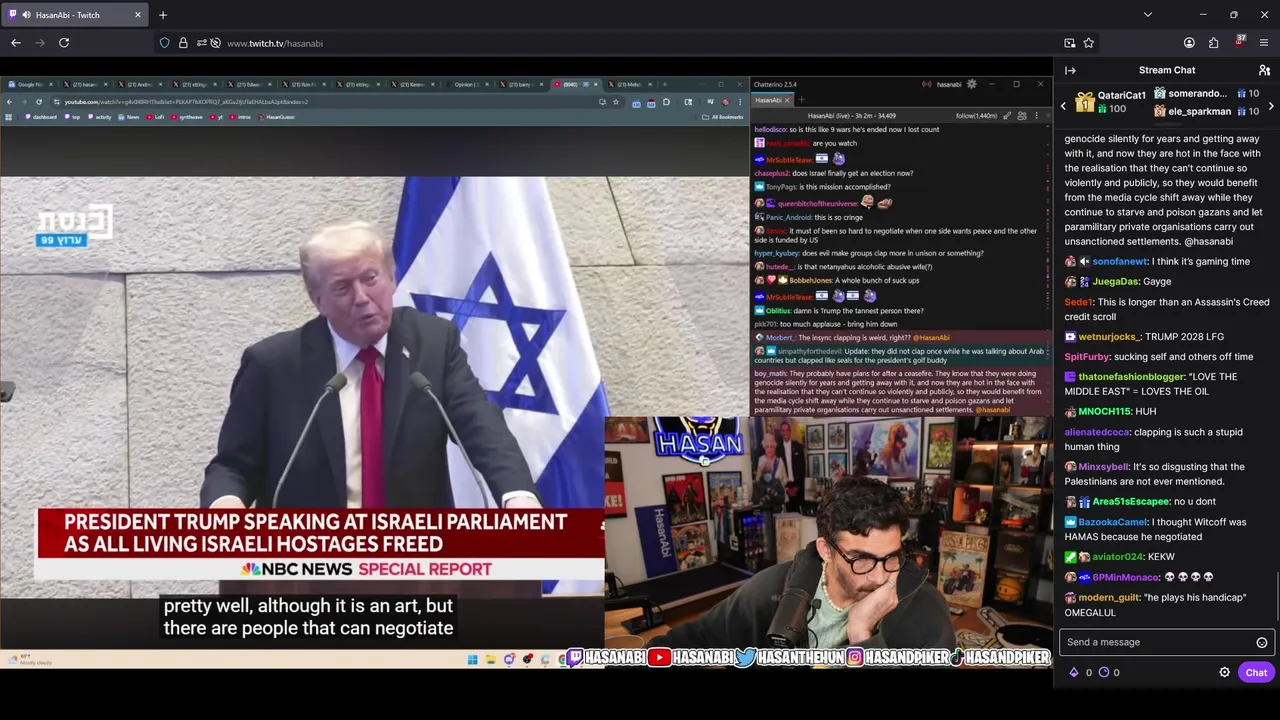The image size is (1280, 720).
Task: Click username 6PMinMonaco in chat
Action: click(x=1125, y=577)
